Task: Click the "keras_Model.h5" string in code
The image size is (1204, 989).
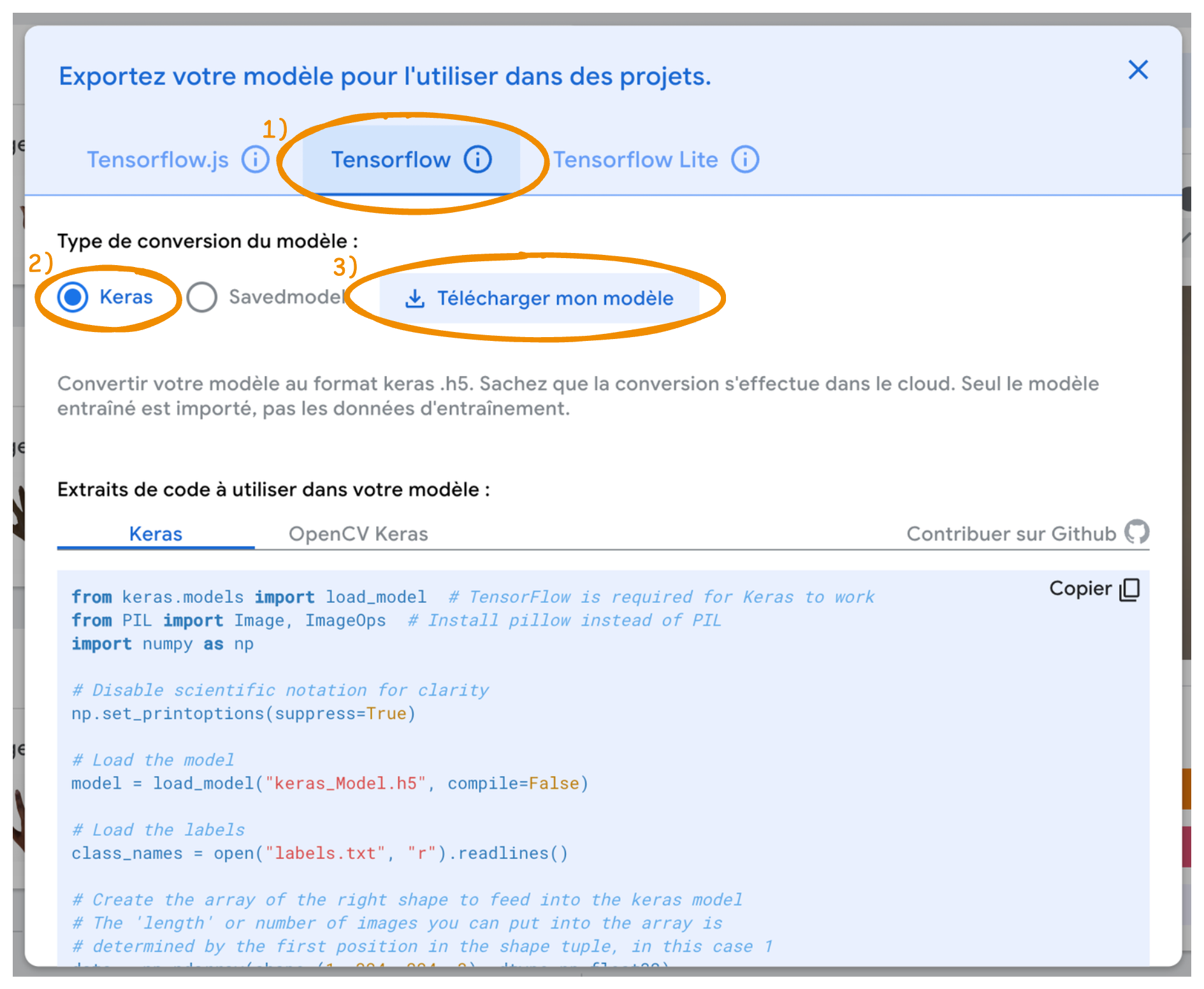Action: click(345, 783)
